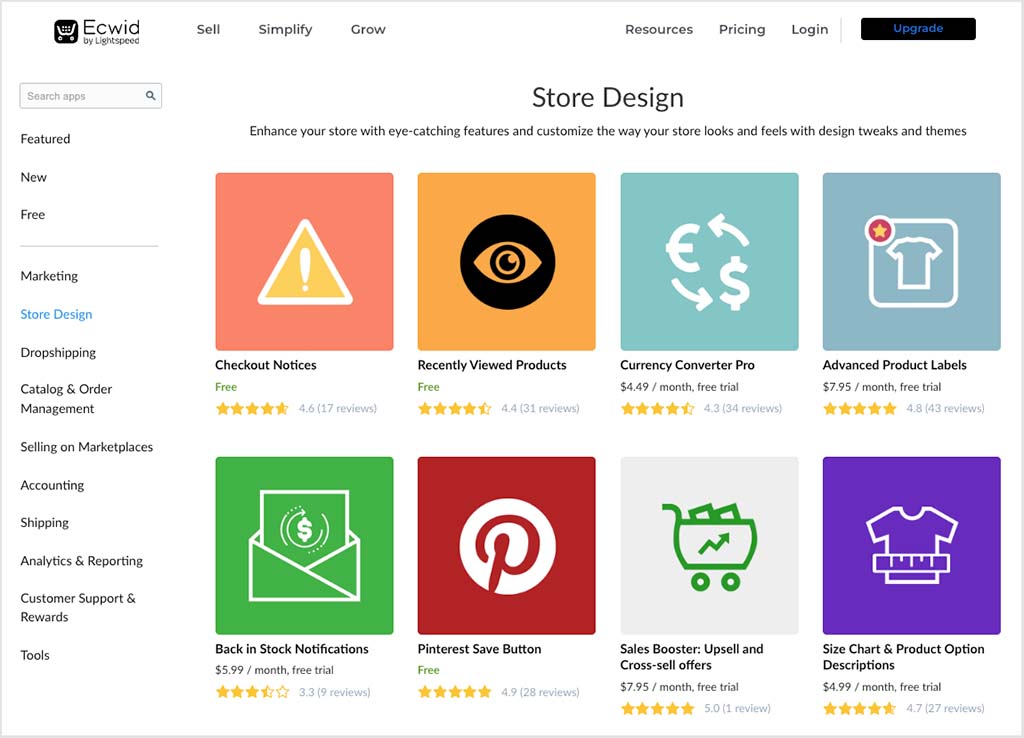Click the '4.8 (43 reviews)' text
This screenshot has width=1024, height=738.
945,409
